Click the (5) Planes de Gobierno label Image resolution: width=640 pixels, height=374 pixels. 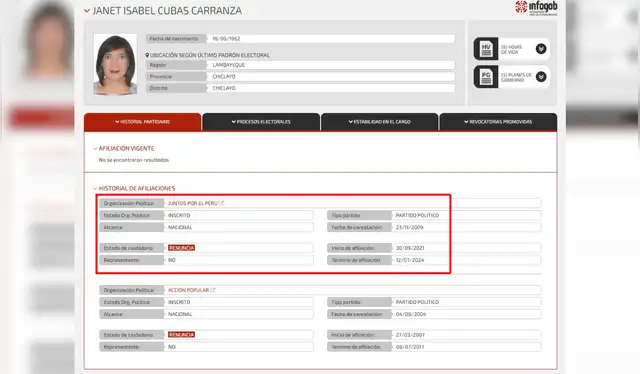516,77
